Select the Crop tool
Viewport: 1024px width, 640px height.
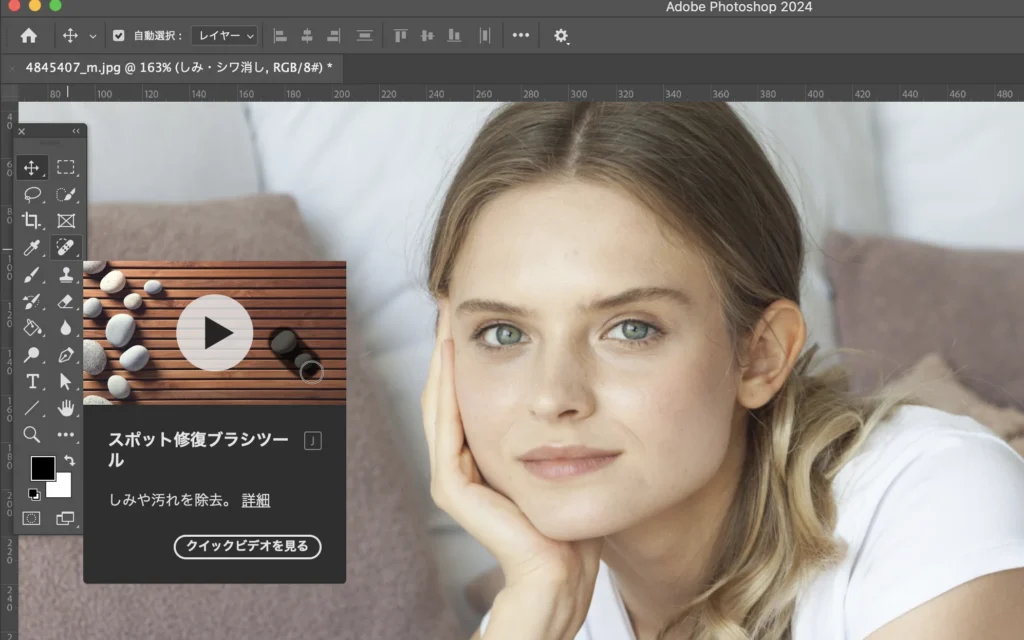click(32, 221)
